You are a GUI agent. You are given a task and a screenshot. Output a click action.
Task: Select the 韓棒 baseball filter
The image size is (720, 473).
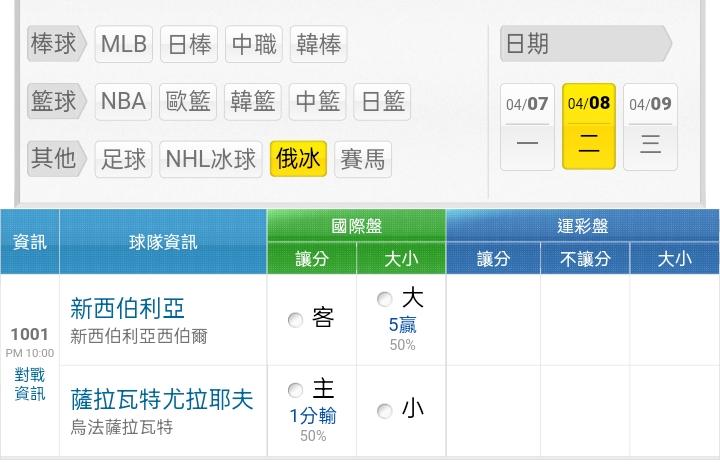[x=319, y=44]
